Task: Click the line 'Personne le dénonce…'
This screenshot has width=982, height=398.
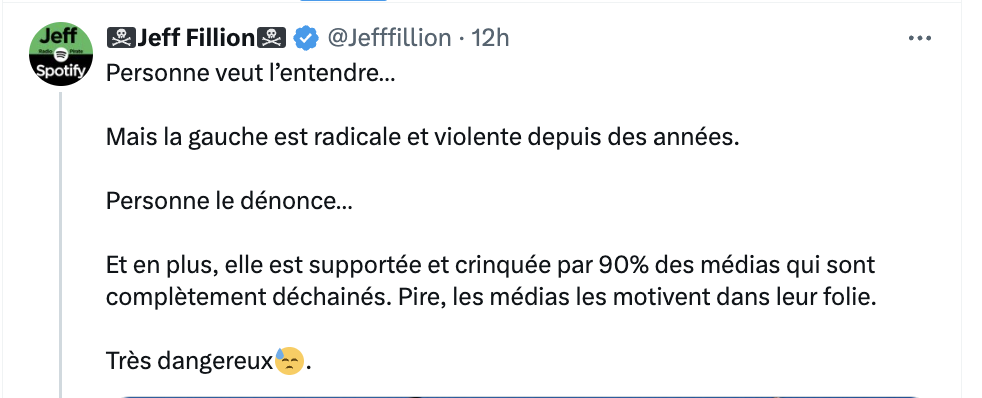Action: (x=229, y=202)
